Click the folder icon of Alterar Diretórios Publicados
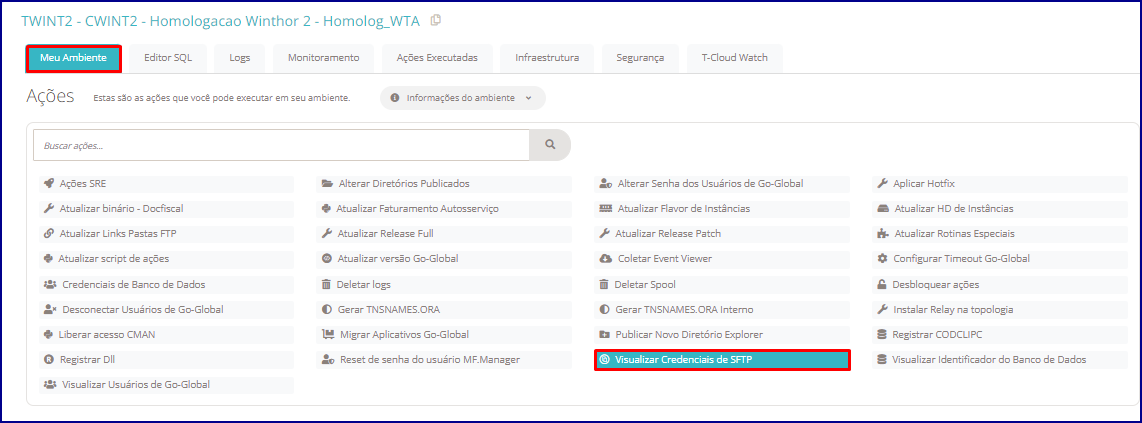Image resolution: width=1142 pixels, height=423 pixels. tap(327, 183)
